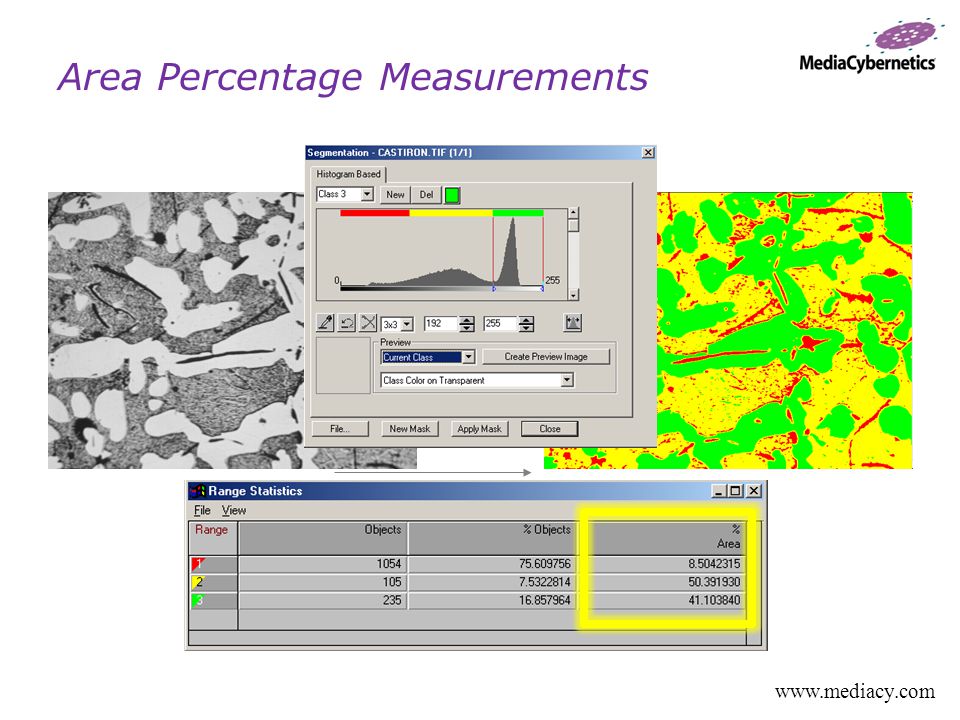This screenshot has width=960, height=720.
Task: Click the histogram scrollbar up arrow
Action: point(573,212)
